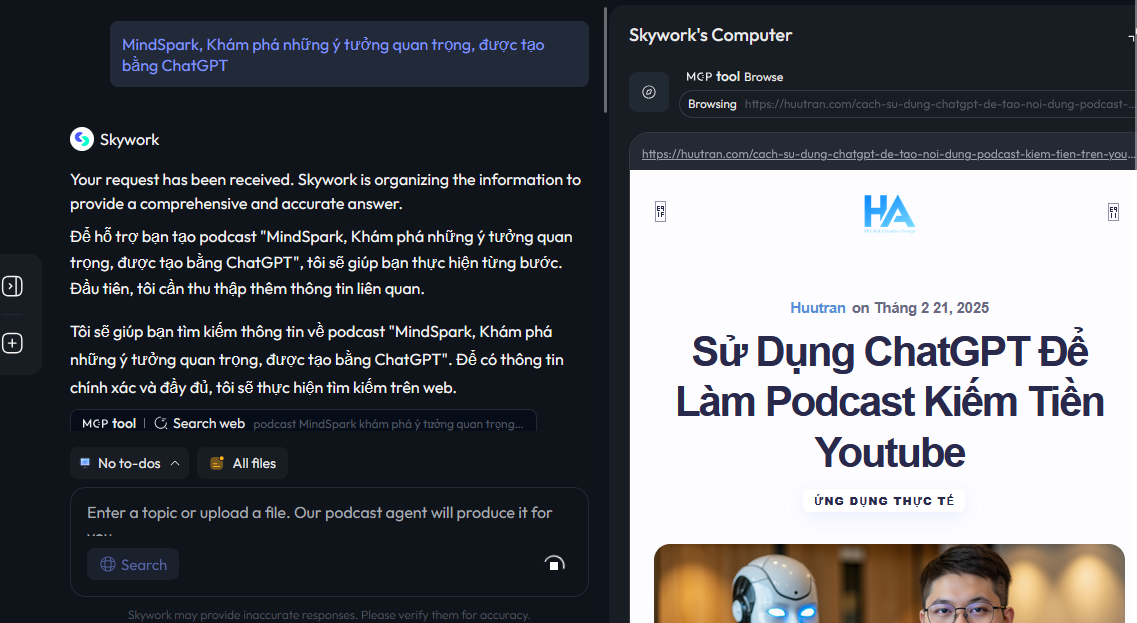1137x623 pixels.
Task: Open the Huutran author link
Action: (x=818, y=308)
